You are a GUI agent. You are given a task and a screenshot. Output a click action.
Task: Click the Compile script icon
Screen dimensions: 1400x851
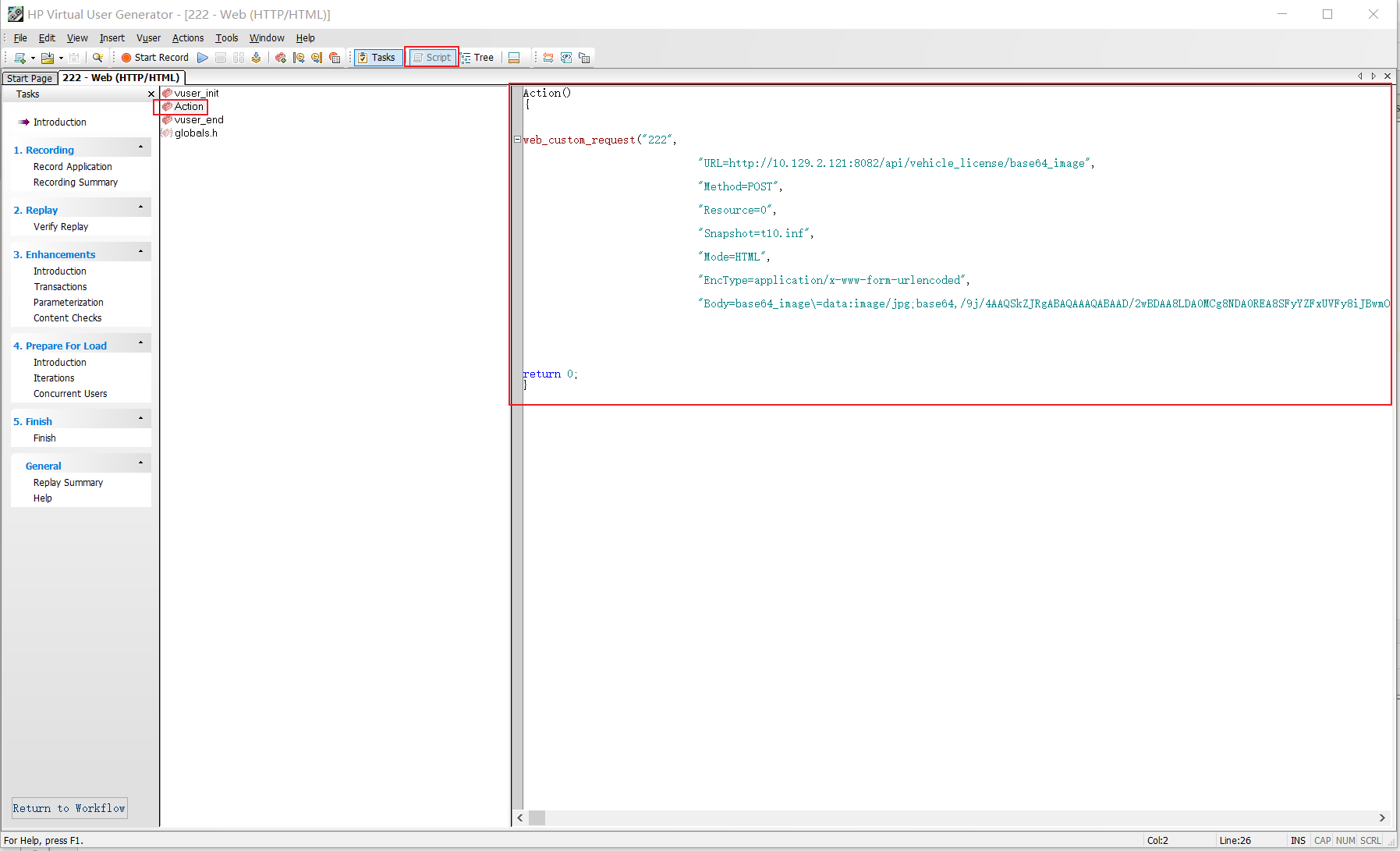tap(256, 58)
